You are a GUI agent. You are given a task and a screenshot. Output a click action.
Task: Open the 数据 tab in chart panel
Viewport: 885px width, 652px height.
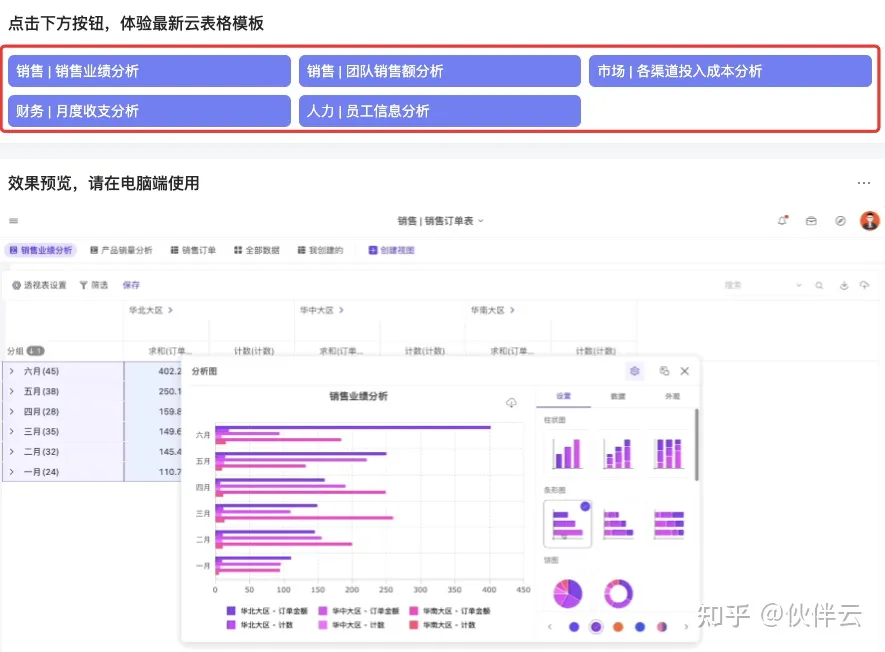(618, 397)
